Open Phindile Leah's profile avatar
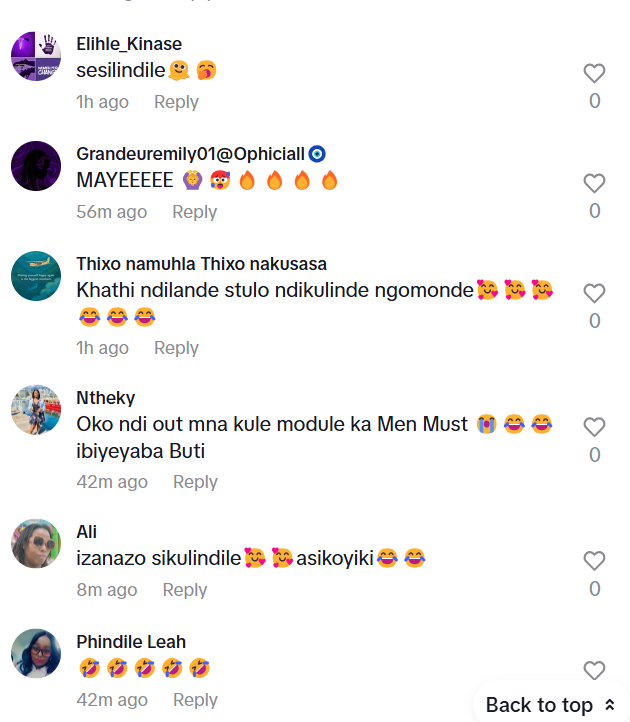Image resolution: width=630 pixels, height=722 pixels. tap(36, 654)
